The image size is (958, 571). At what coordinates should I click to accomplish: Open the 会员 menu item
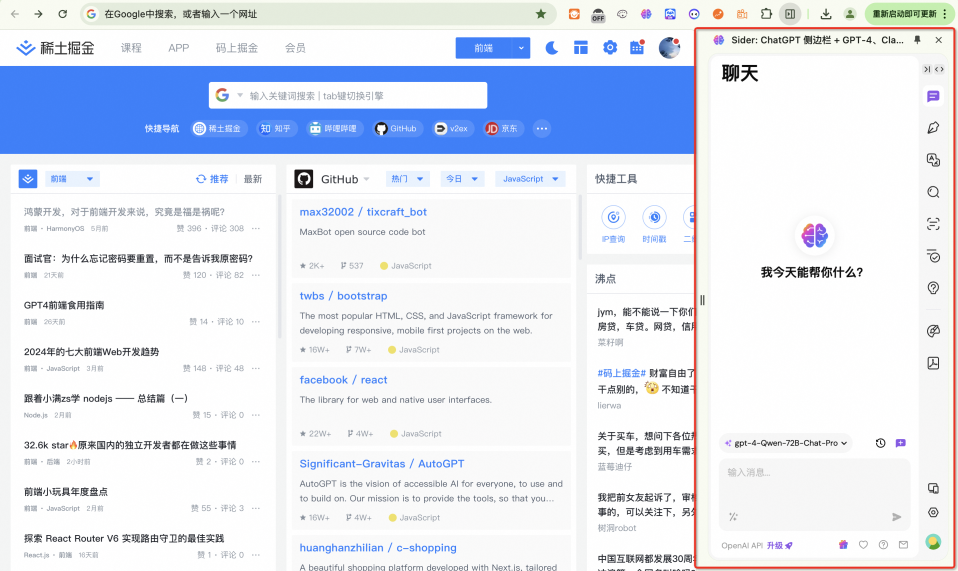click(x=295, y=48)
